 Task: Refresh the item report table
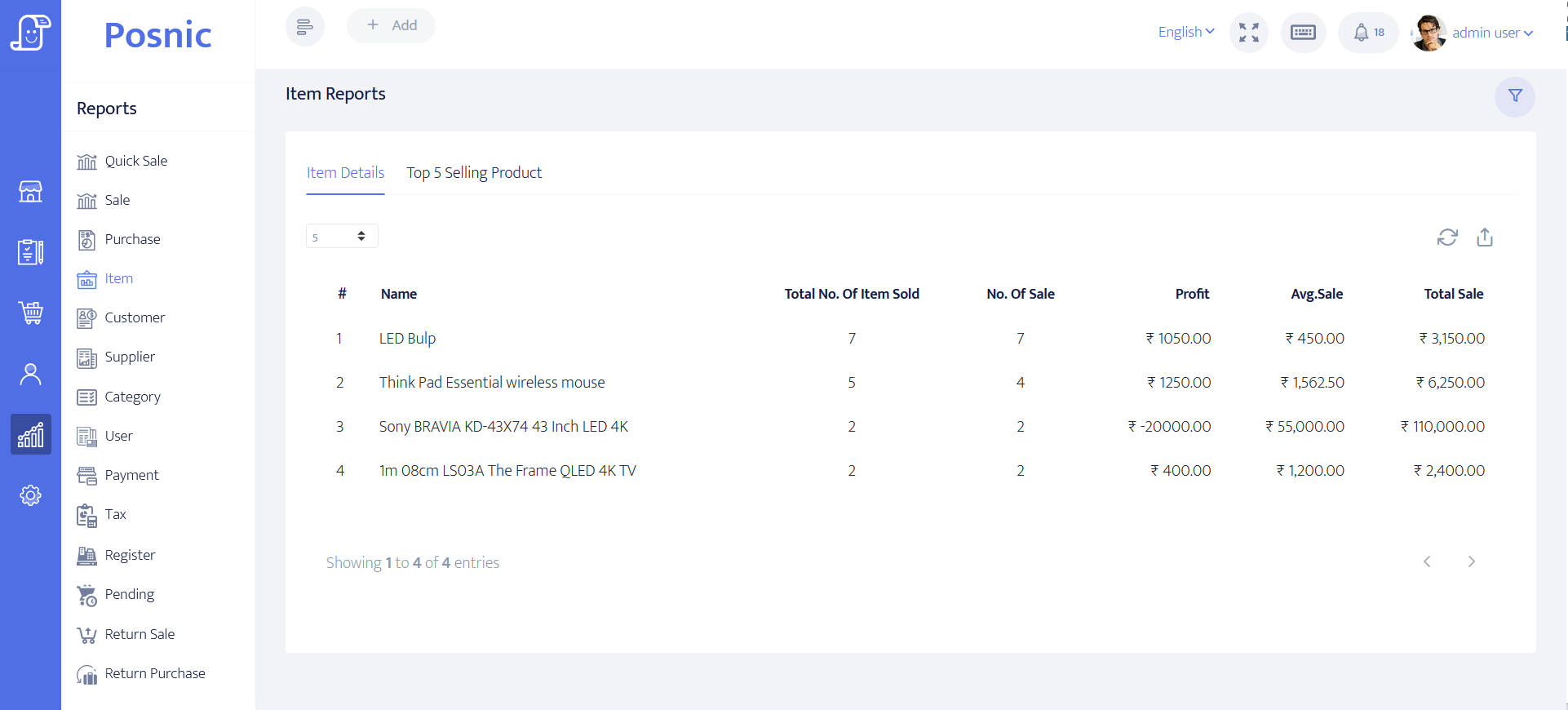1447,237
